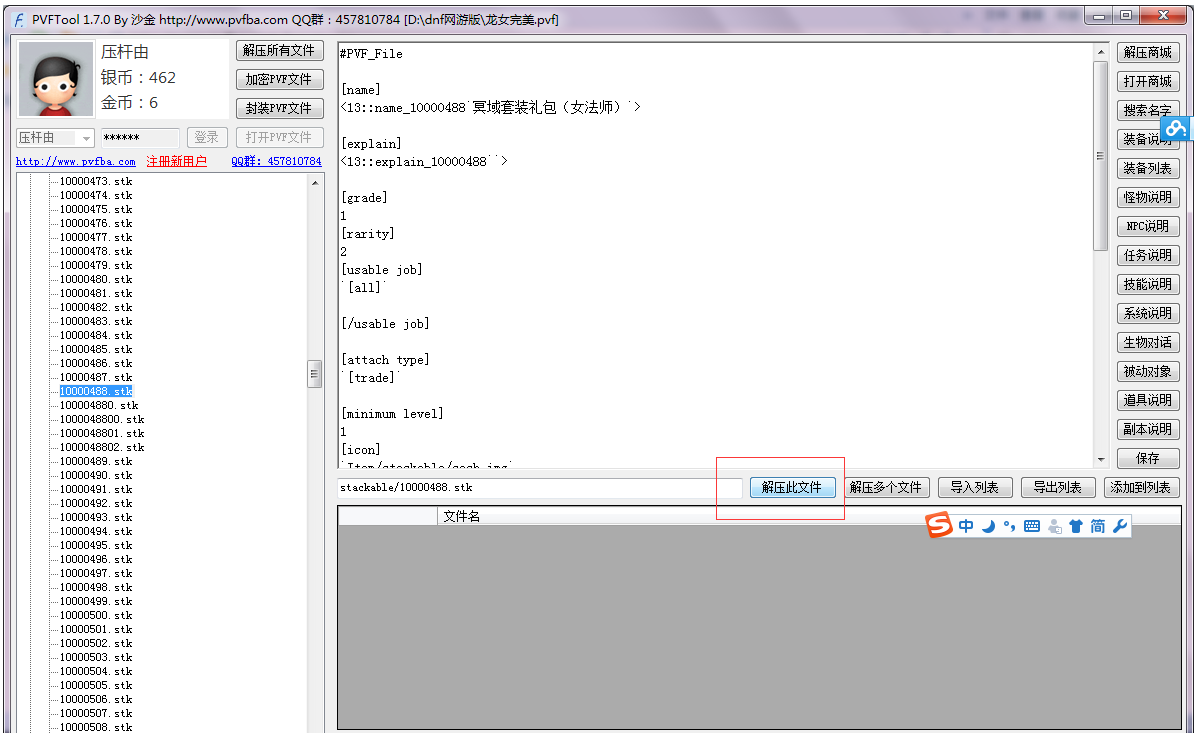Click the file path input field
The image size is (1194, 733).
[540, 487]
